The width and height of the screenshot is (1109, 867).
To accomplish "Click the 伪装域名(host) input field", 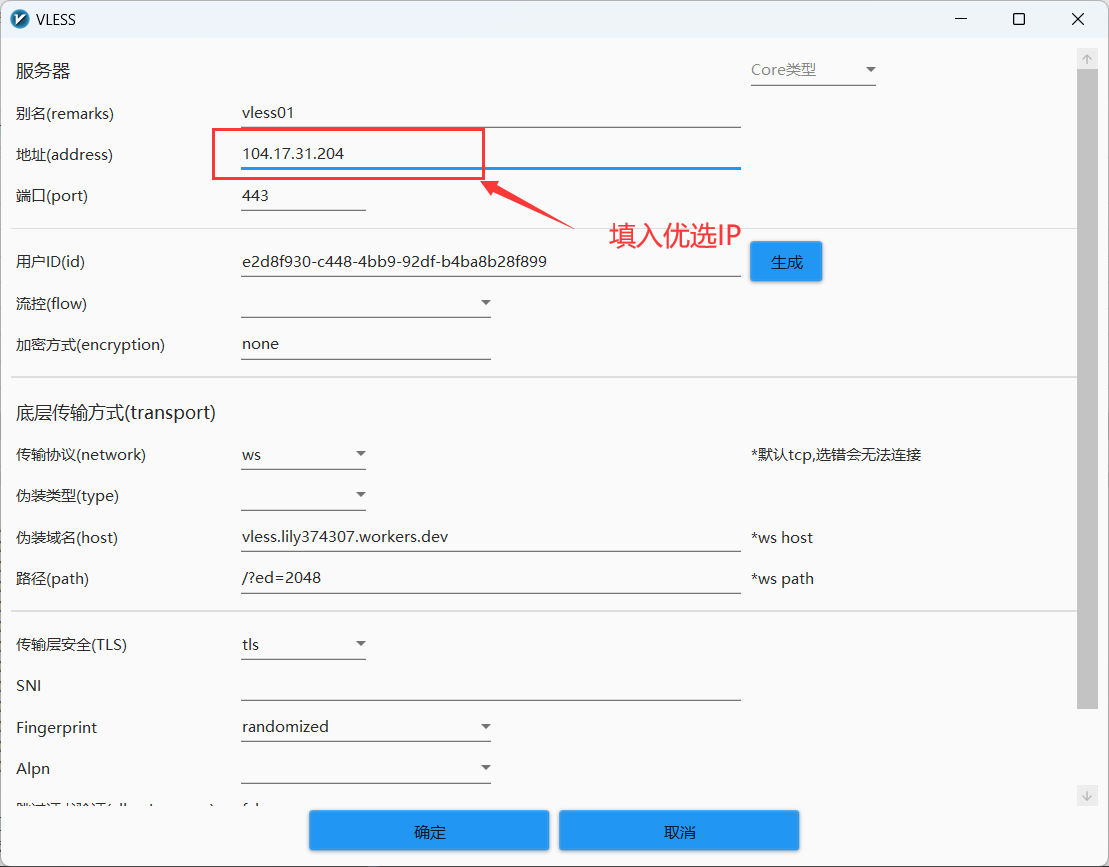I will point(490,537).
